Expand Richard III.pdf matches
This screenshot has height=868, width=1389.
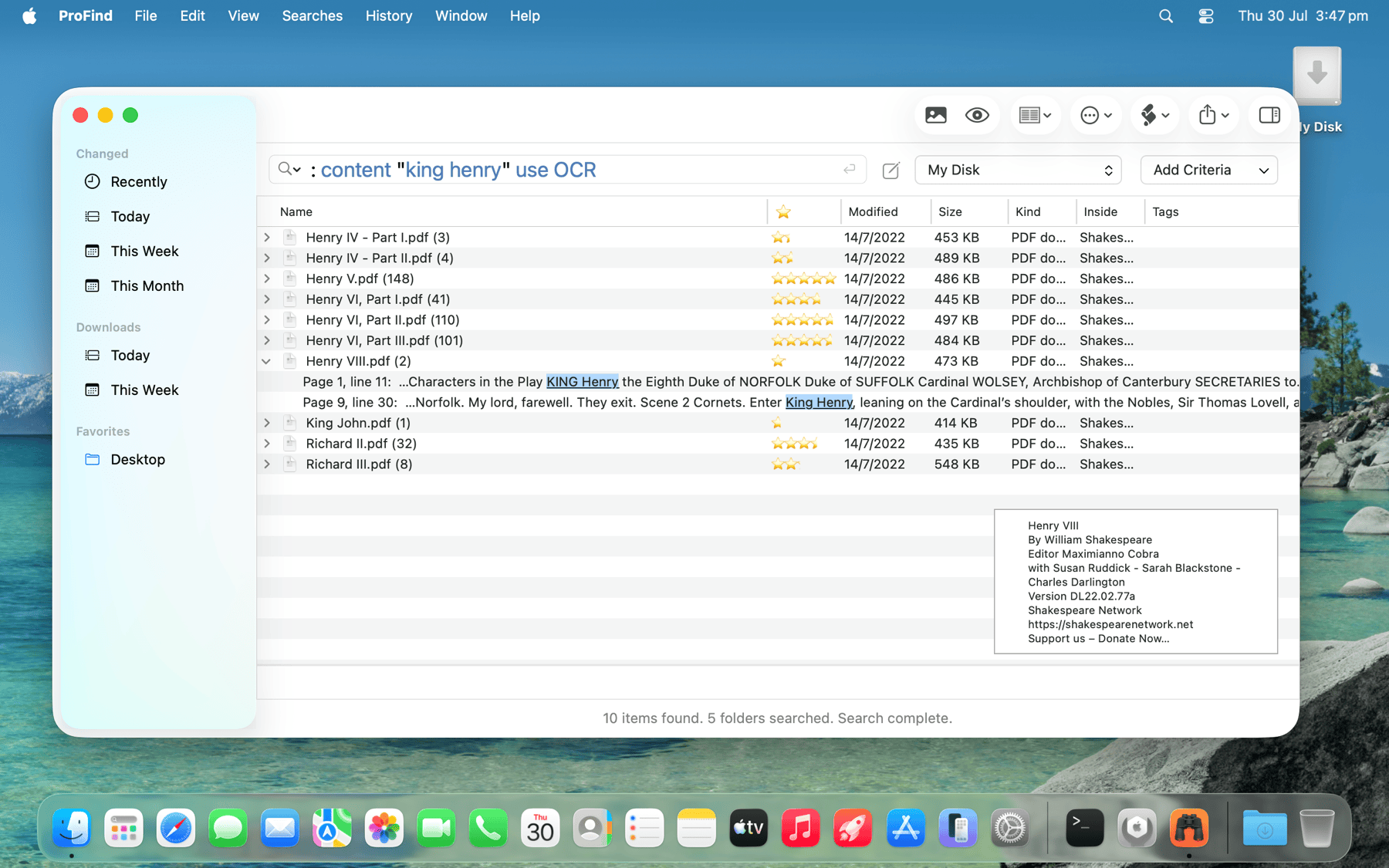click(x=266, y=464)
